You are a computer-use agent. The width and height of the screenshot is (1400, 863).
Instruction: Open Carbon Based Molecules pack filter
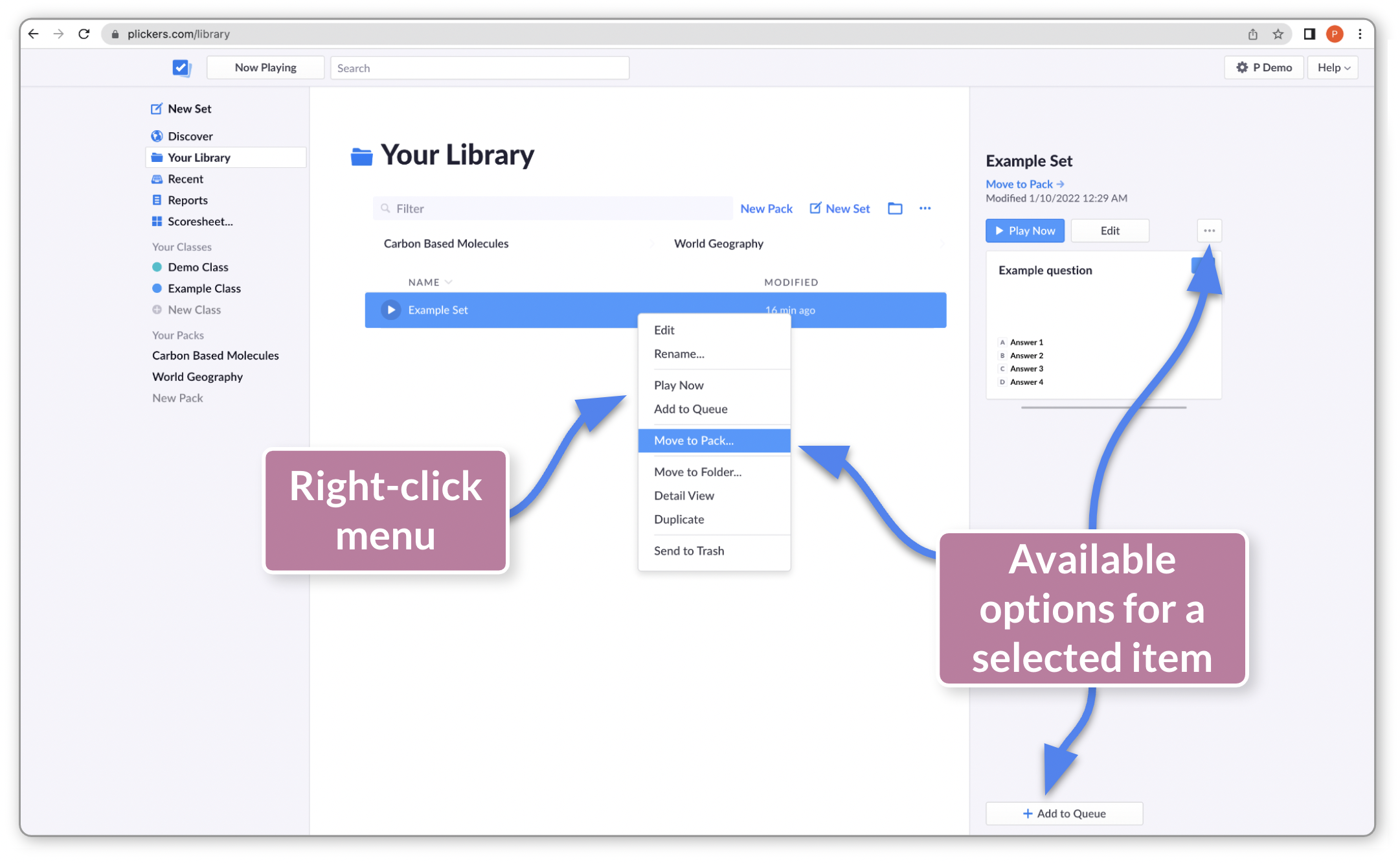point(447,243)
